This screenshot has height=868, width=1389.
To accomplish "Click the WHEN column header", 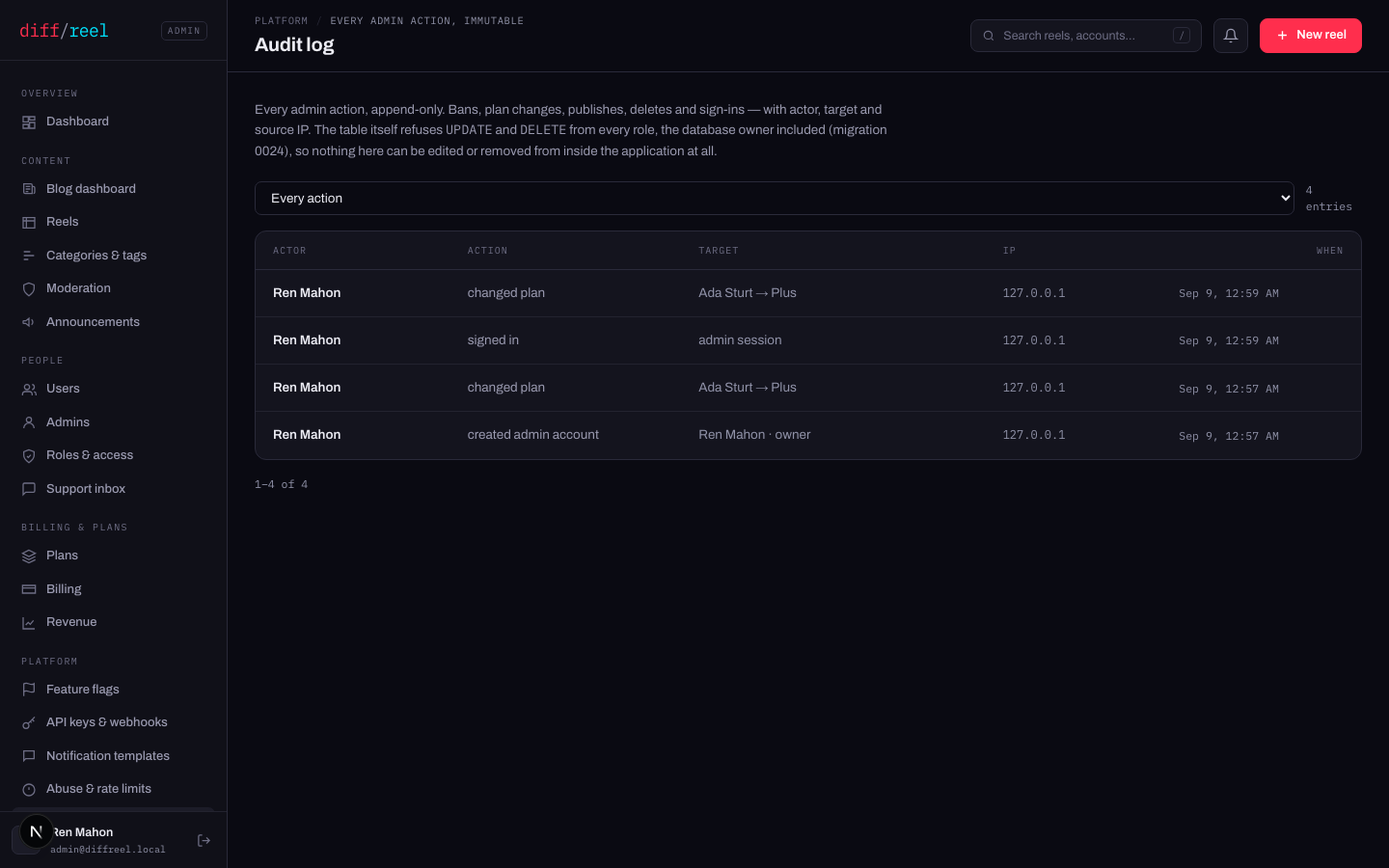I will [1329, 251].
